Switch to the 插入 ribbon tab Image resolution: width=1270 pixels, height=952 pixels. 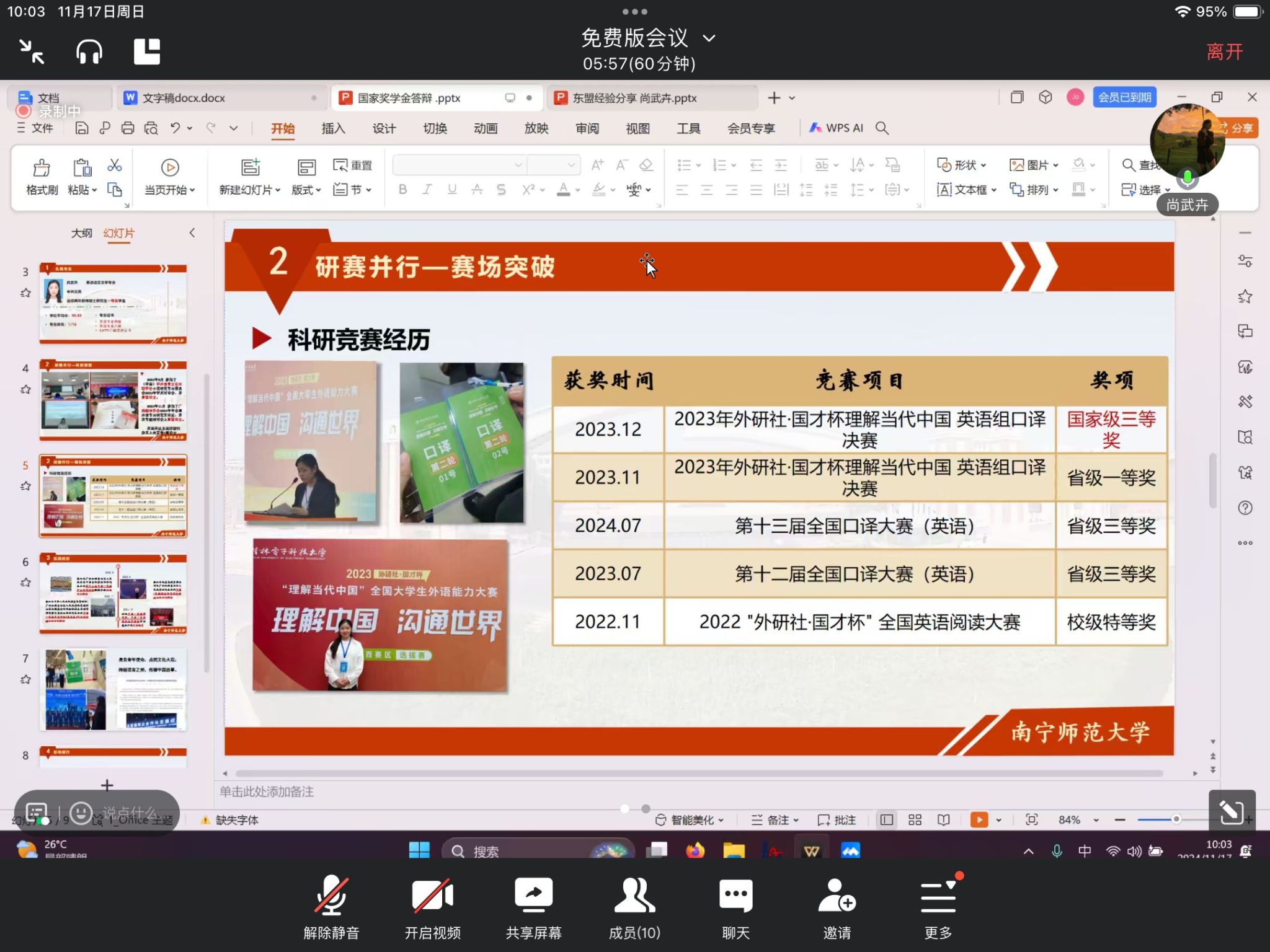[334, 128]
